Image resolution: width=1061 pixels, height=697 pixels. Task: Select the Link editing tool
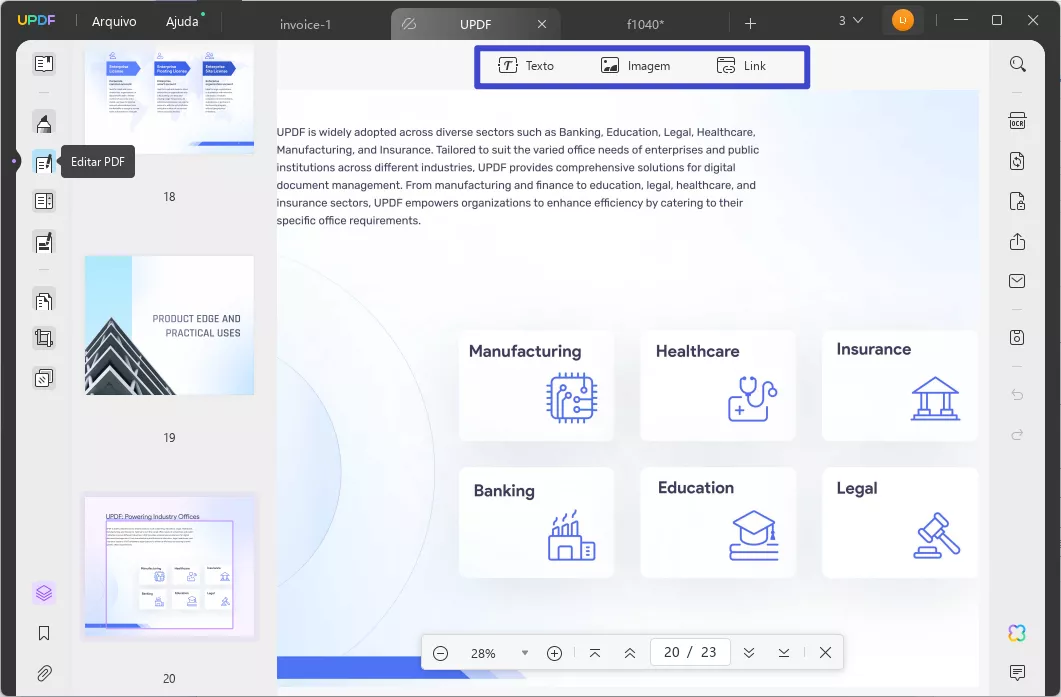coord(741,66)
